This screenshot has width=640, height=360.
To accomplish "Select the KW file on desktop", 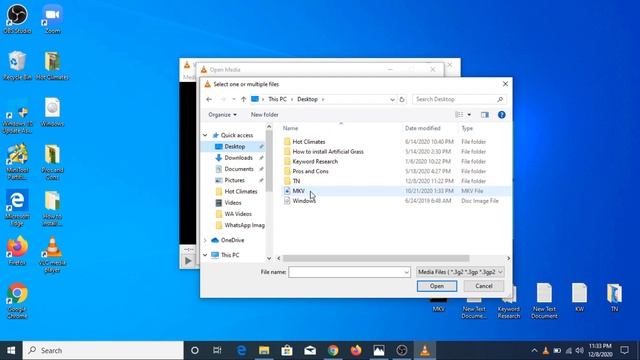I will pyautogui.click(x=579, y=297).
